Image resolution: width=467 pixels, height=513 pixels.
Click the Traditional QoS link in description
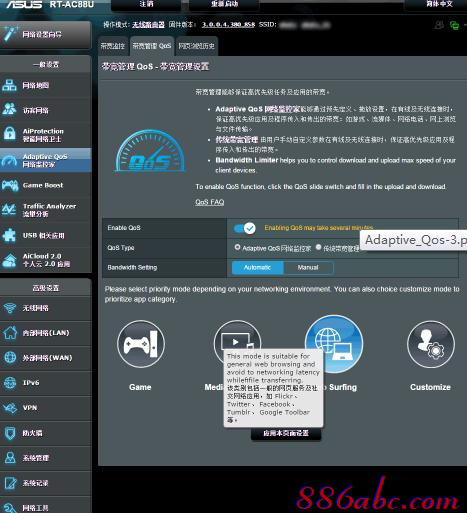pyautogui.click(x=237, y=139)
